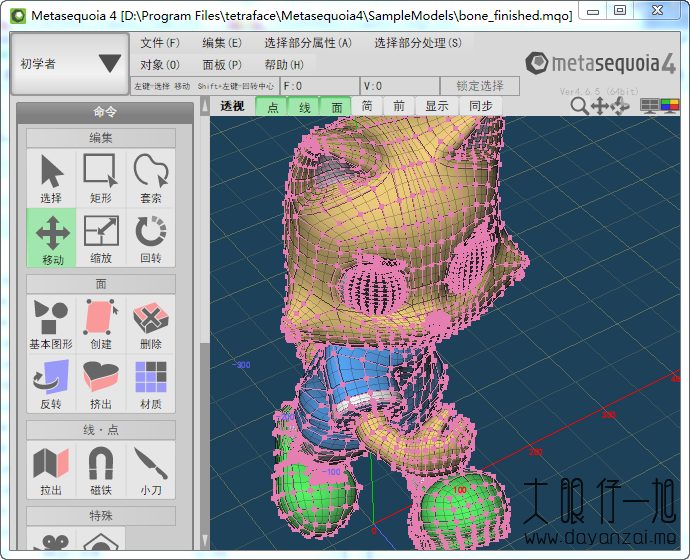Click the rotate view icon
Image resolution: width=690 pixels, height=560 pixels.
620,106
